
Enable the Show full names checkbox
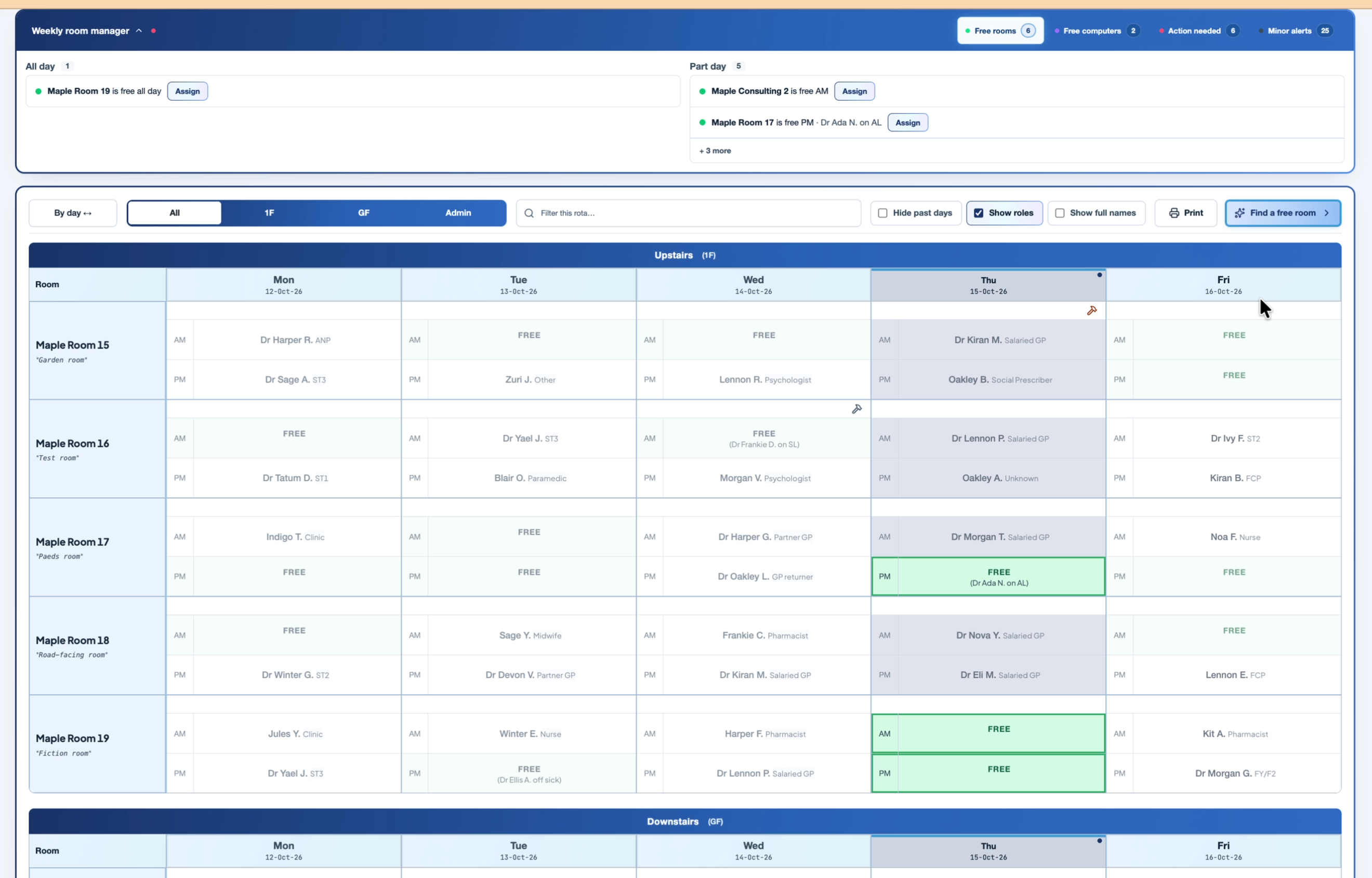click(x=1059, y=212)
